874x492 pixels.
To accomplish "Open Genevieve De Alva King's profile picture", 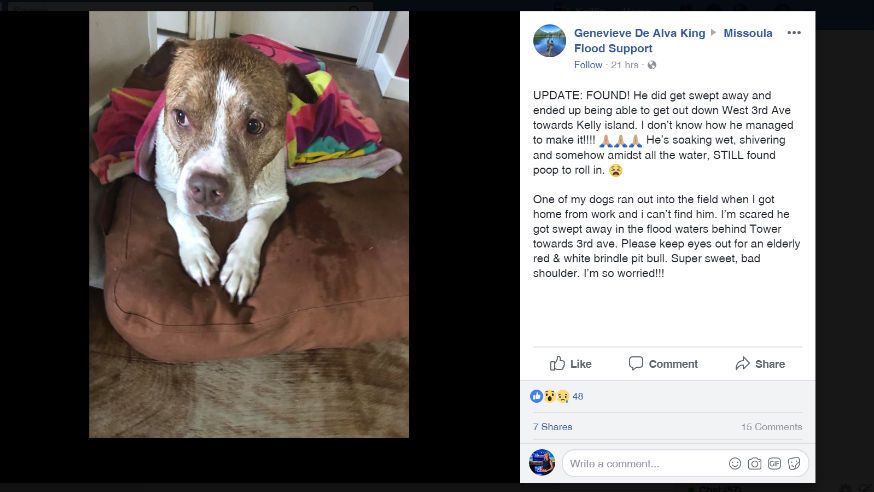I will (x=549, y=41).
